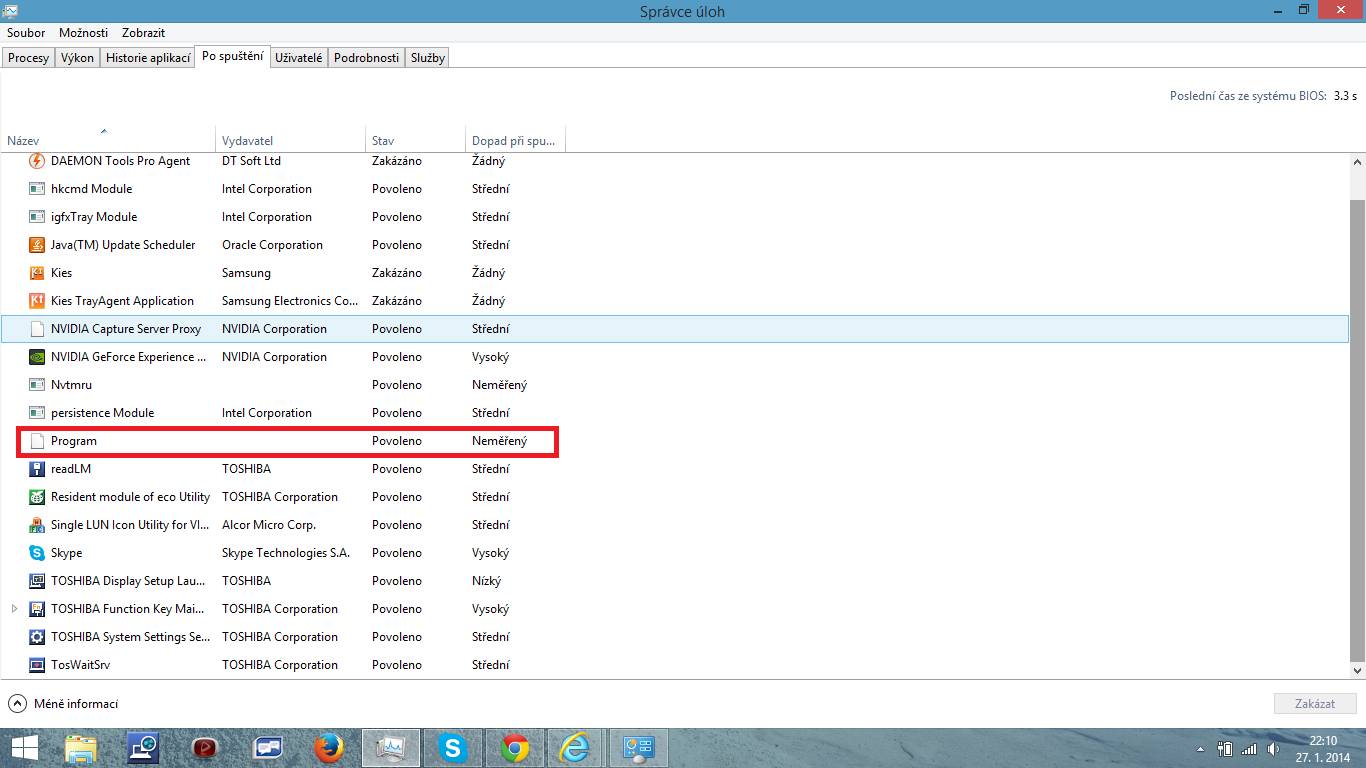This screenshot has width=1366, height=768.
Task: Select the DAEMON Tools Pro Agent icon
Action: pyautogui.click(x=37, y=161)
